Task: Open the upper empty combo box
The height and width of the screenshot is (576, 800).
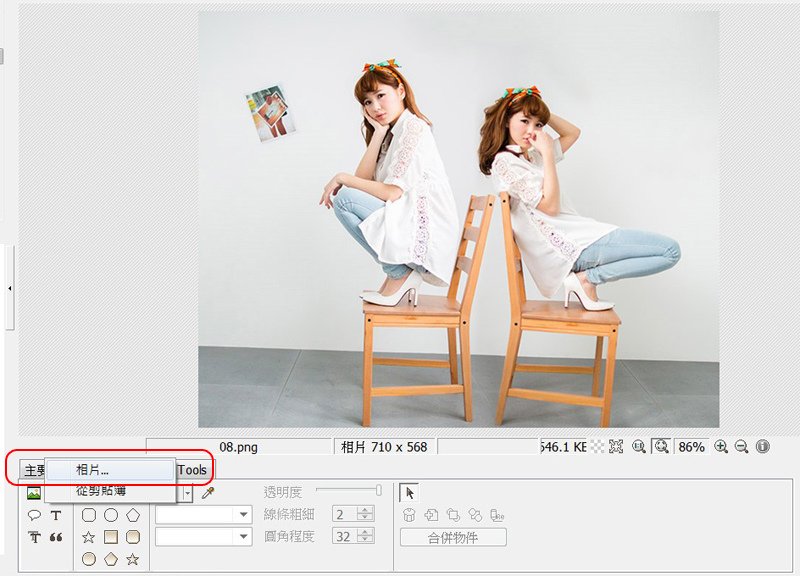Action: [x=204, y=515]
